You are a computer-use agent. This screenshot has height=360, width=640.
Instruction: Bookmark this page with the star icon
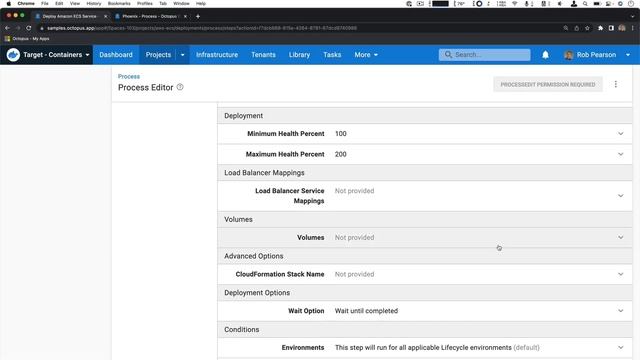coord(587,28)
